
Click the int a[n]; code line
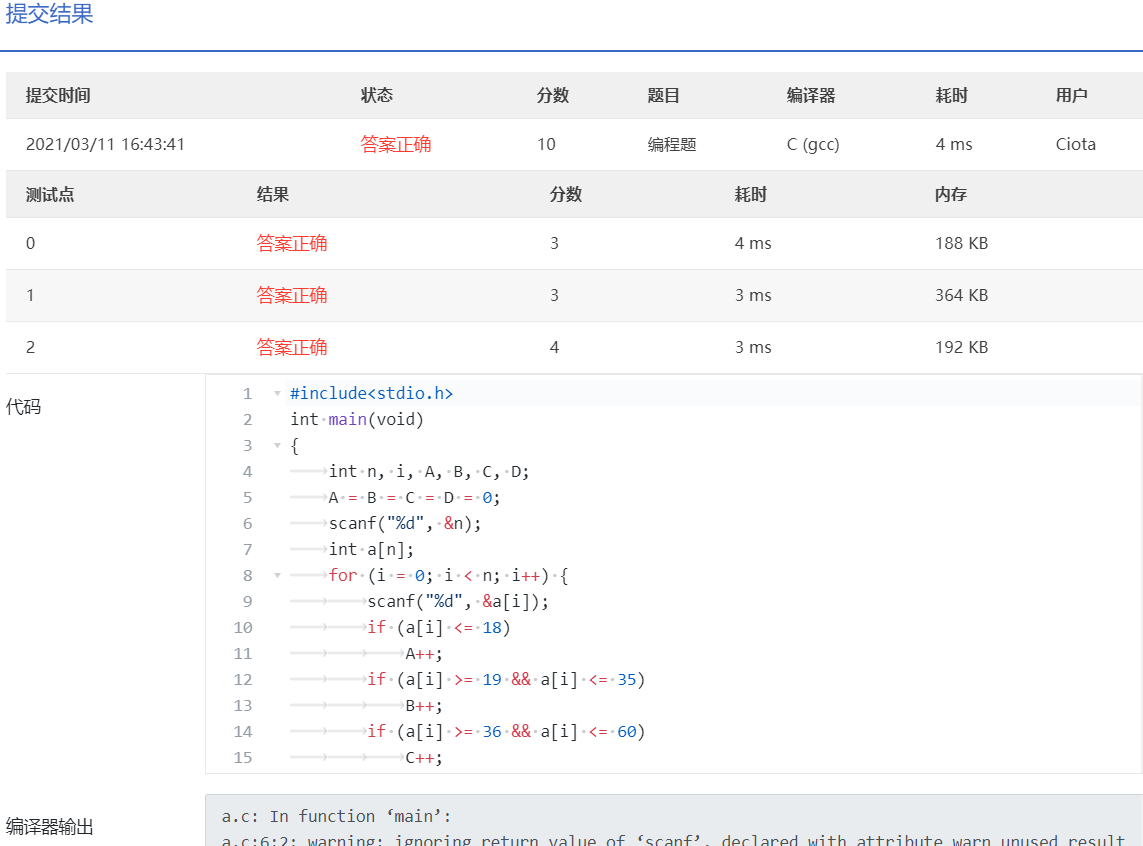point(371,549)
